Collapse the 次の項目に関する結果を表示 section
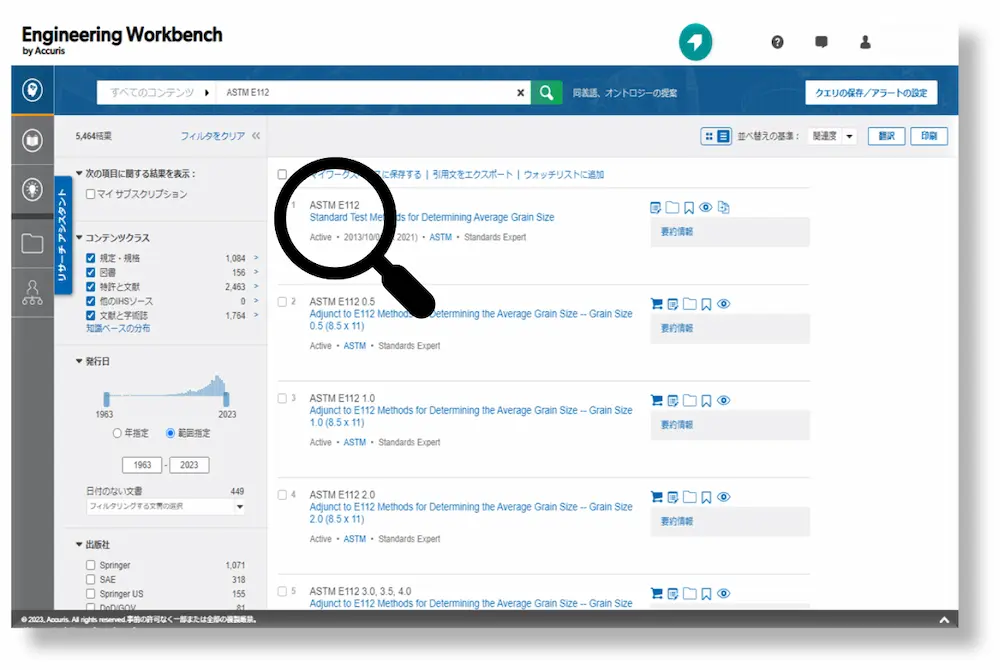1000x670 pixels. 79,173
